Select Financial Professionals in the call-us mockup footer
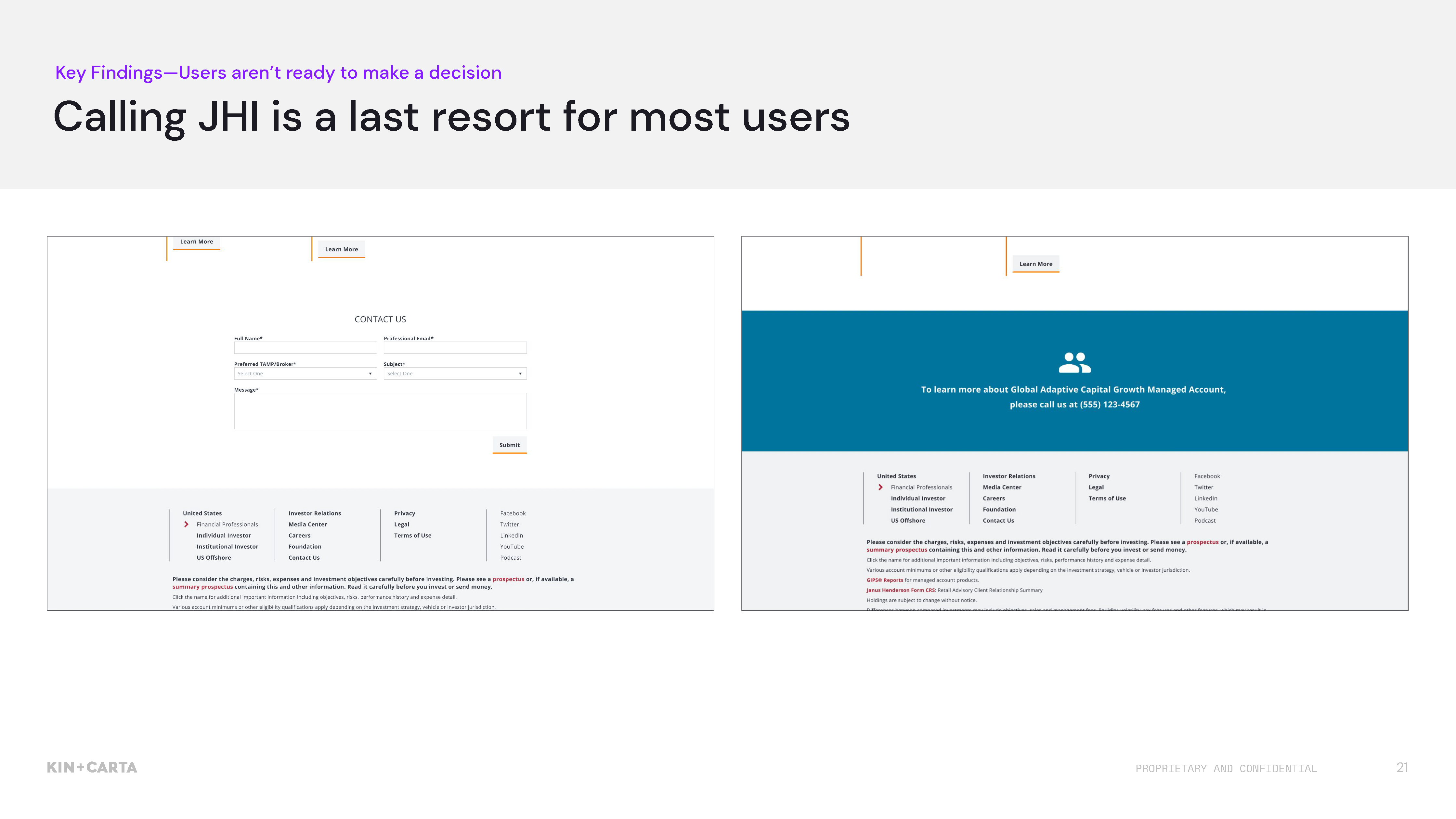This screenshot has height=819, width=1456. (921, 487)
